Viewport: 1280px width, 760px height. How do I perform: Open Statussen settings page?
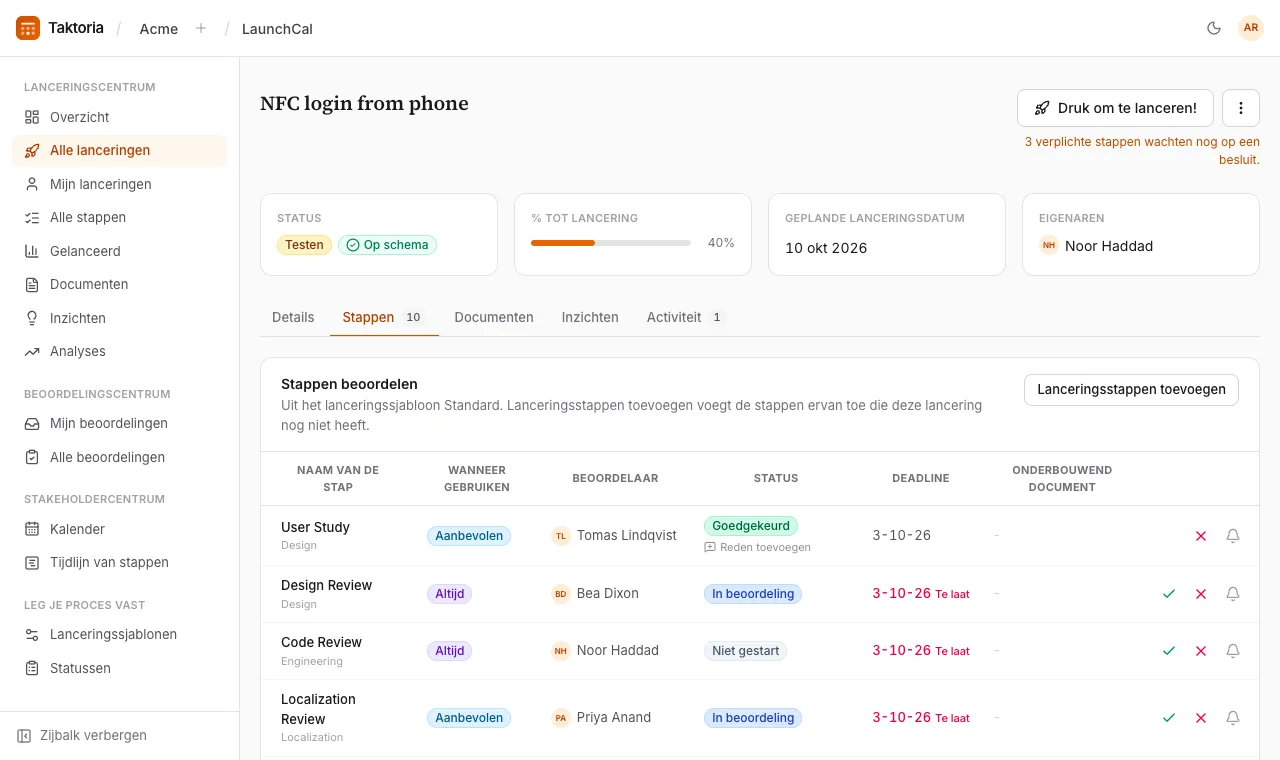click(x=119, y=668)
